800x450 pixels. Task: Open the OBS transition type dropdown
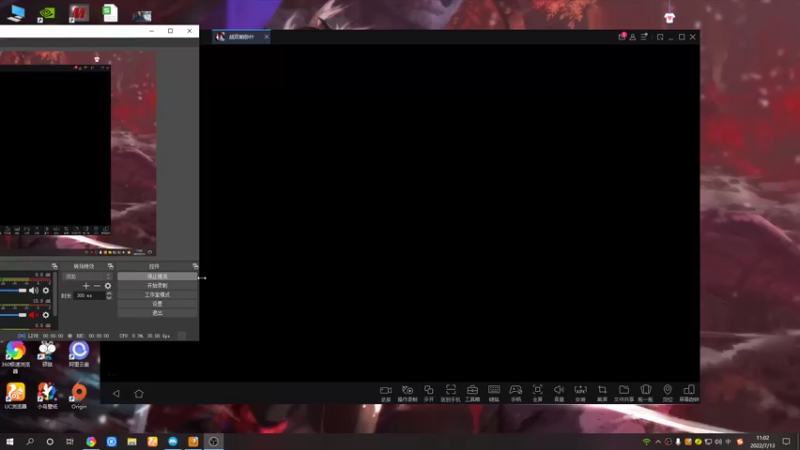pos(87,276)
